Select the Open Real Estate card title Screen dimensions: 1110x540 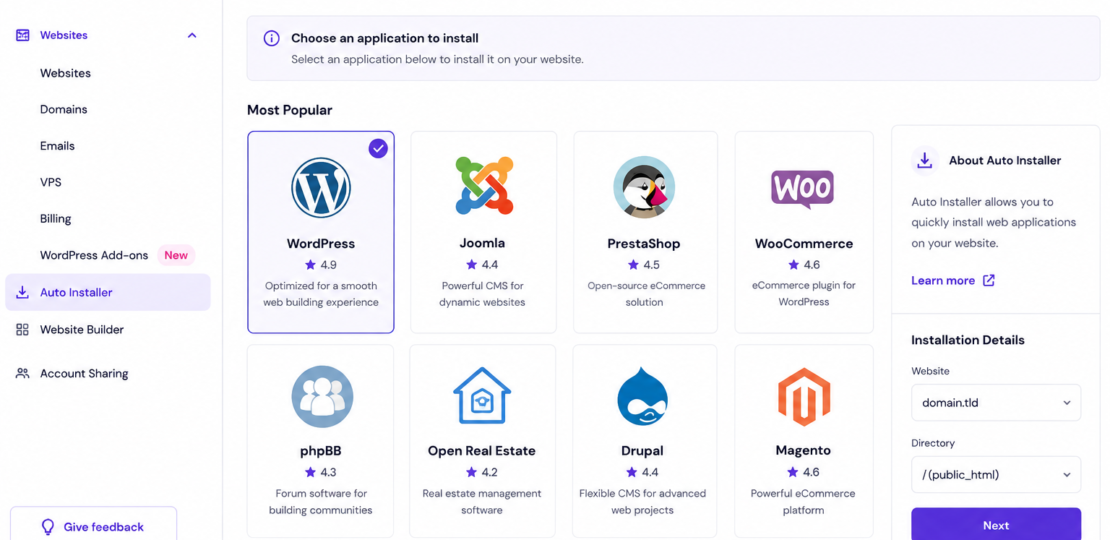click(x=481, y=450)
